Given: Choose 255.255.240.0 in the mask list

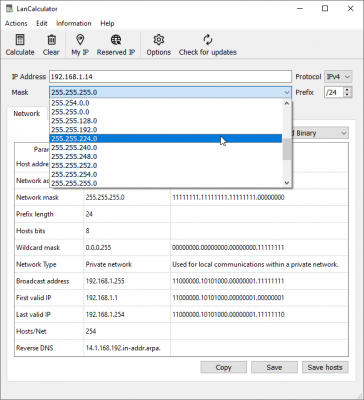Looking at the screenshot, I should (x=166, y=147).
